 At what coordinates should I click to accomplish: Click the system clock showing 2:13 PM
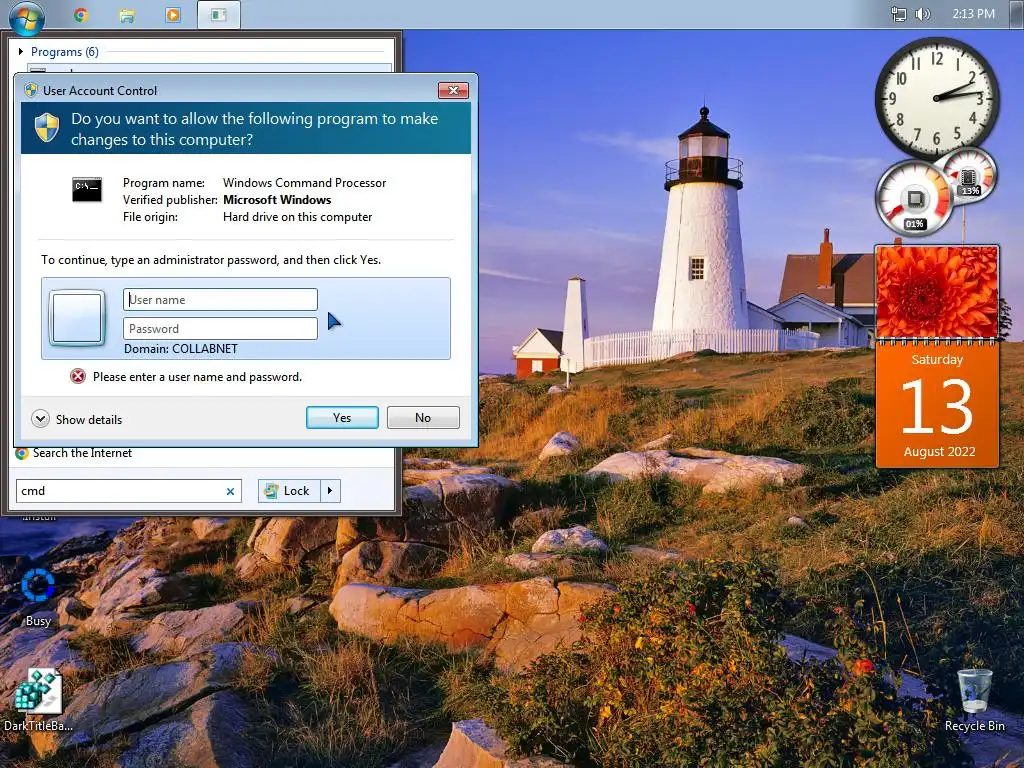pos(973,14)
